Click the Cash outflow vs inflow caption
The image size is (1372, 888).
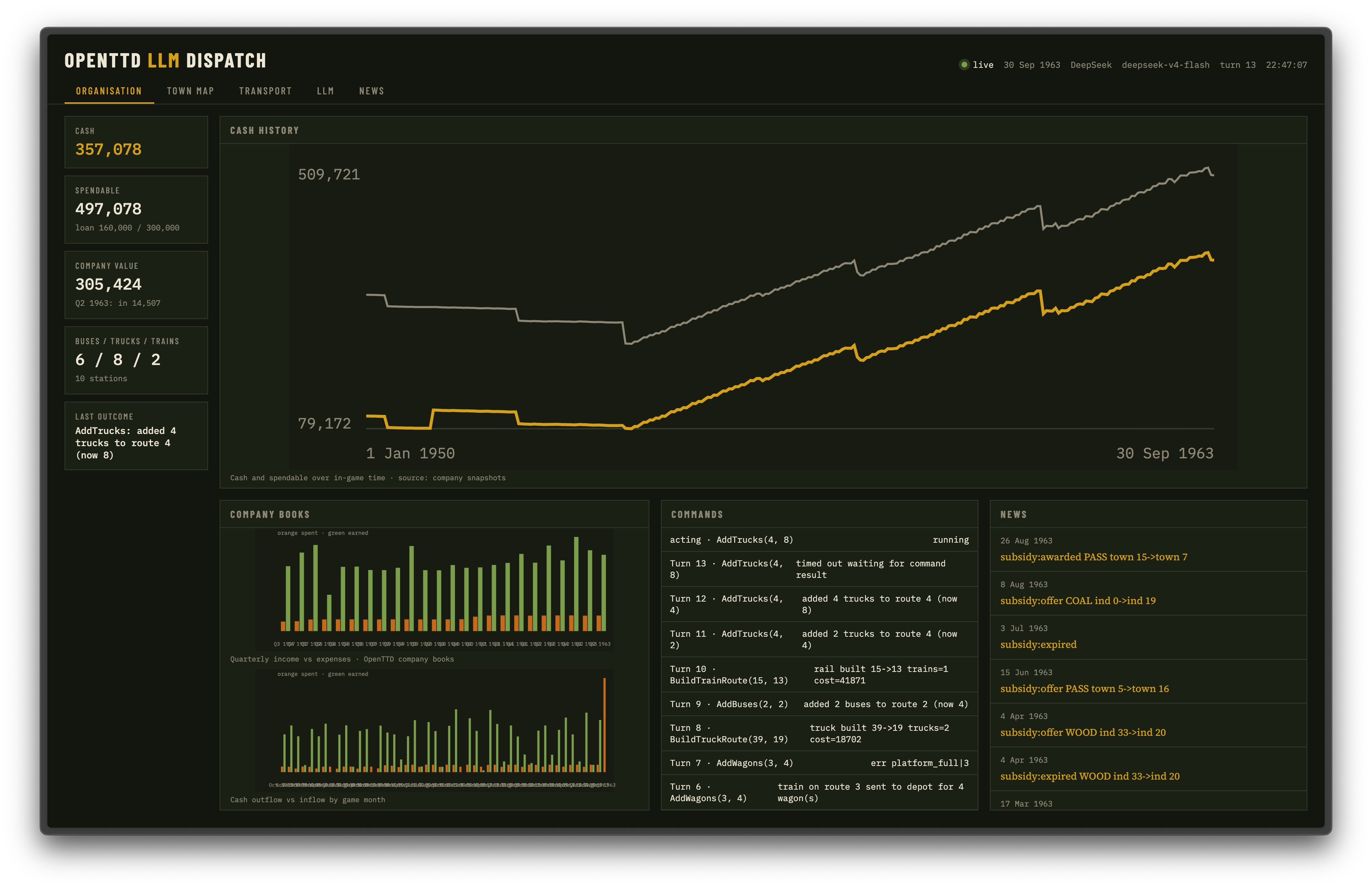(308, 800)
